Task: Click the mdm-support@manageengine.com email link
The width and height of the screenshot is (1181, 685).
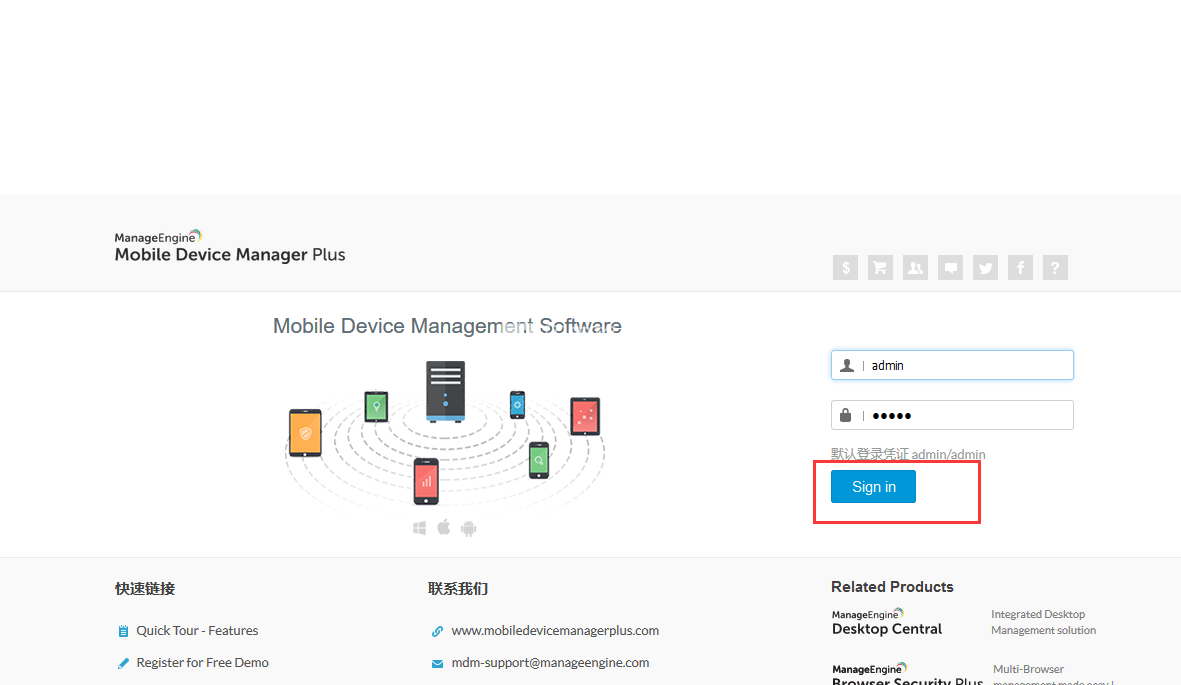Action: [551, 663]
